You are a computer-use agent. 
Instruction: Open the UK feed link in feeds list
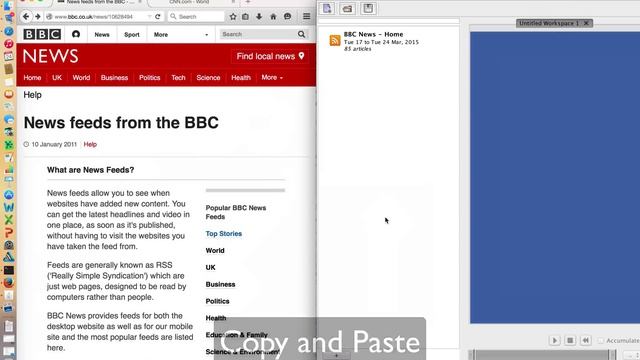pos(211,267)
